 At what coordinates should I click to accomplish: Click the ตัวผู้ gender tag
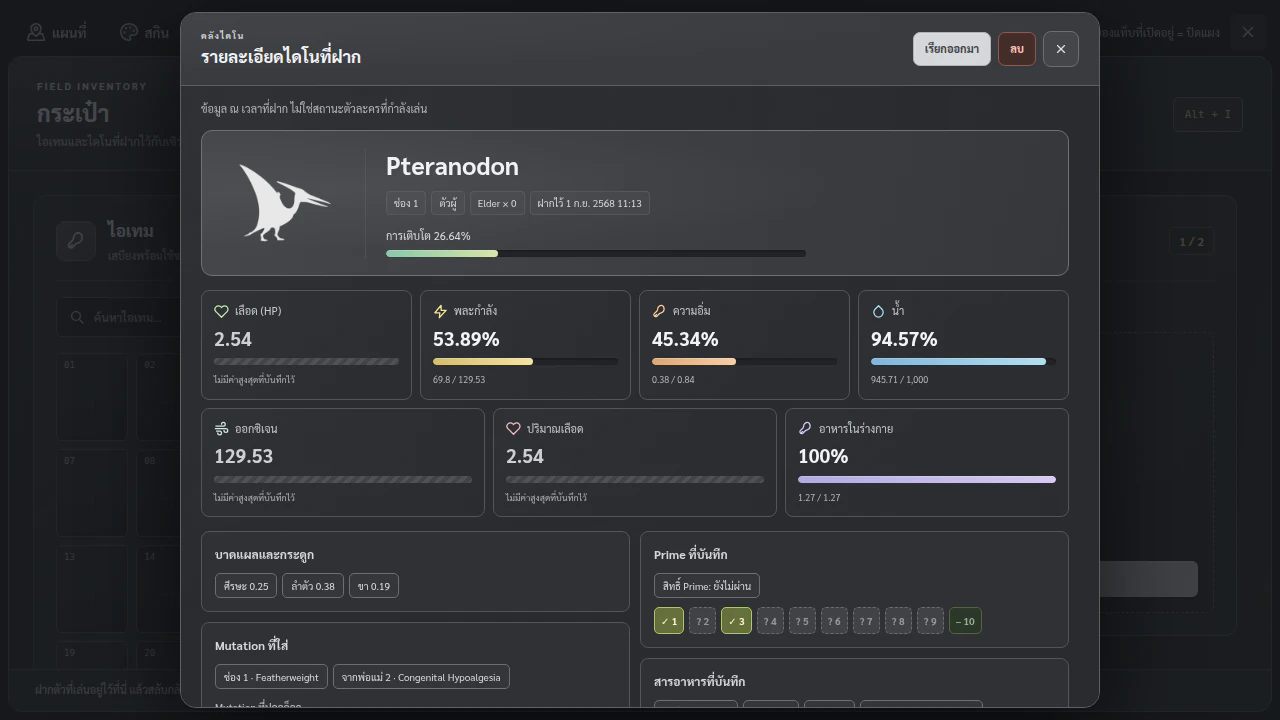(448, 203)
